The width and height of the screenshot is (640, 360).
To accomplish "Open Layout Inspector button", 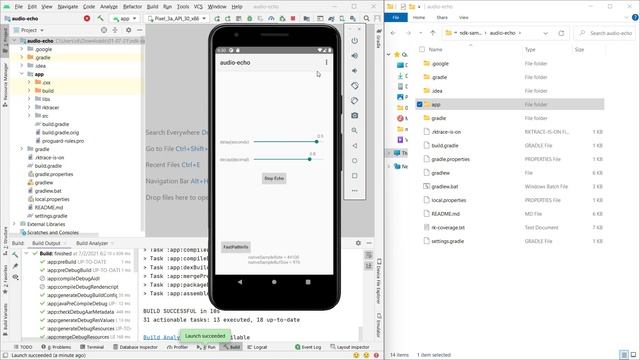I will pos(350,347).
